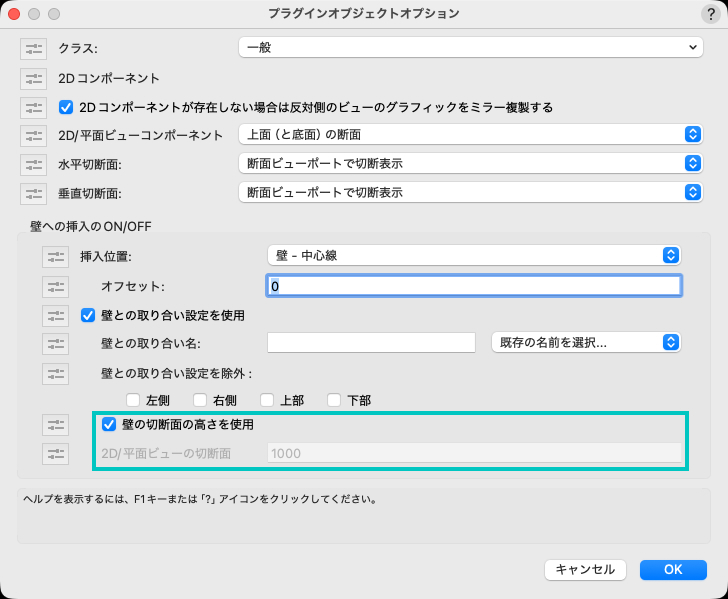Click the settings icon beside 挿入位置
This screenshot has height=599, width=728.
point(56,257)
